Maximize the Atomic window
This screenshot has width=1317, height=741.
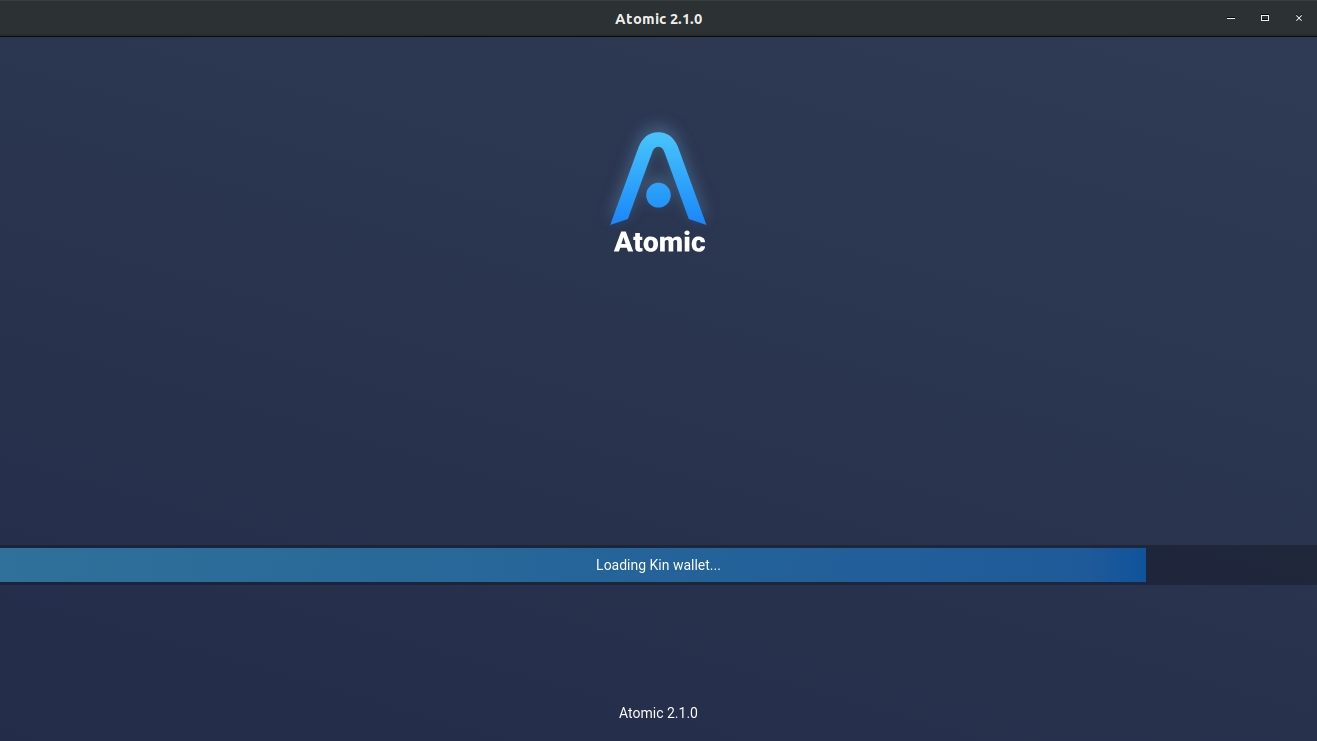[1265, 19]
